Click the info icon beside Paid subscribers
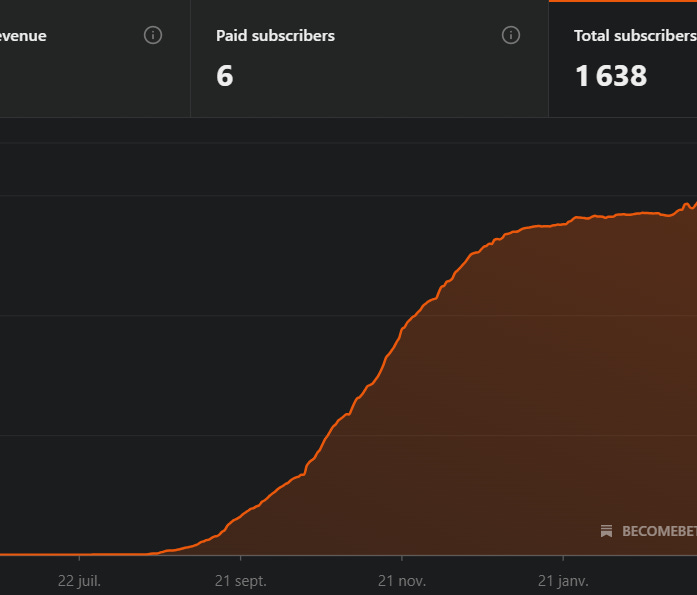The width and height of the screenshot is (697, 595). click(511, 35)
